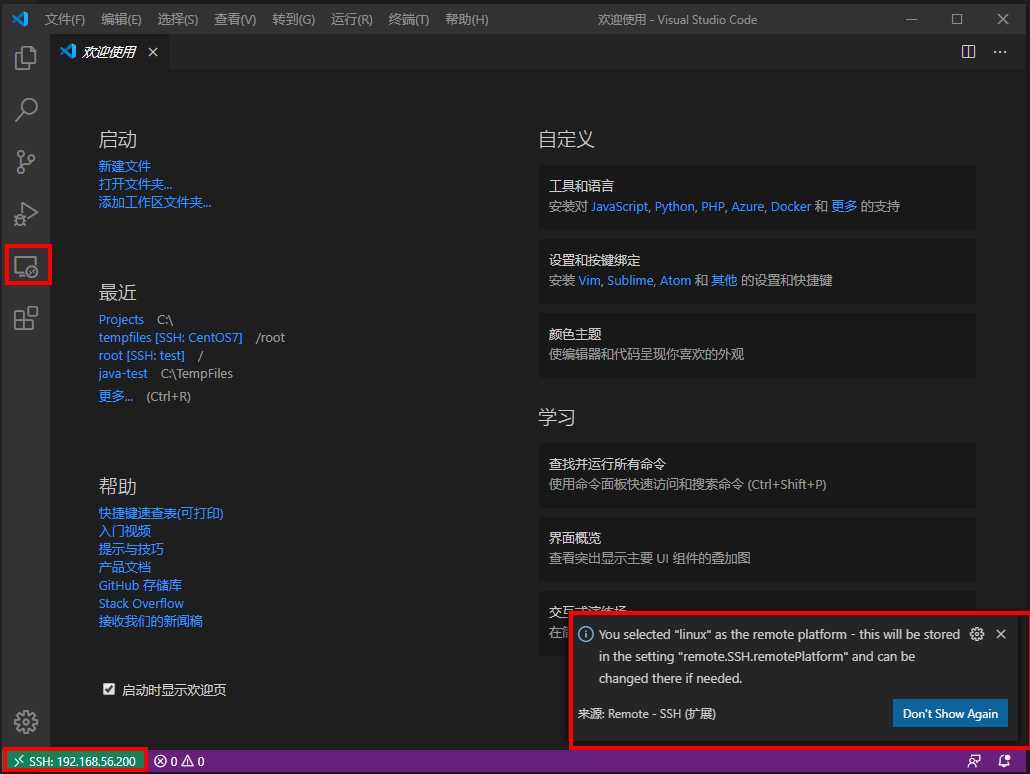Click the Atom keybindings link
This screenshot has width=1030, height=774.
675,281
